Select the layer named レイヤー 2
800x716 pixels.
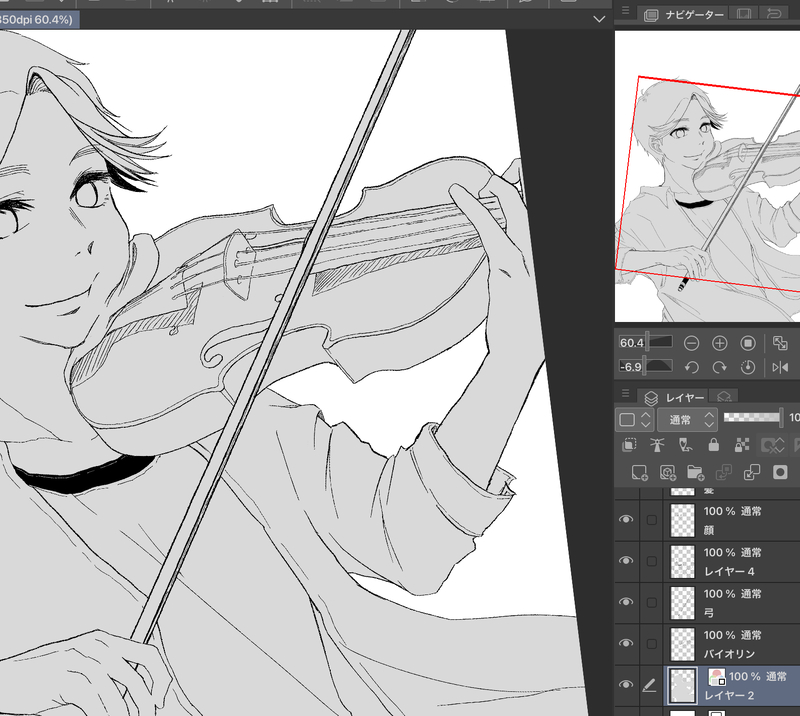(729, 696)
